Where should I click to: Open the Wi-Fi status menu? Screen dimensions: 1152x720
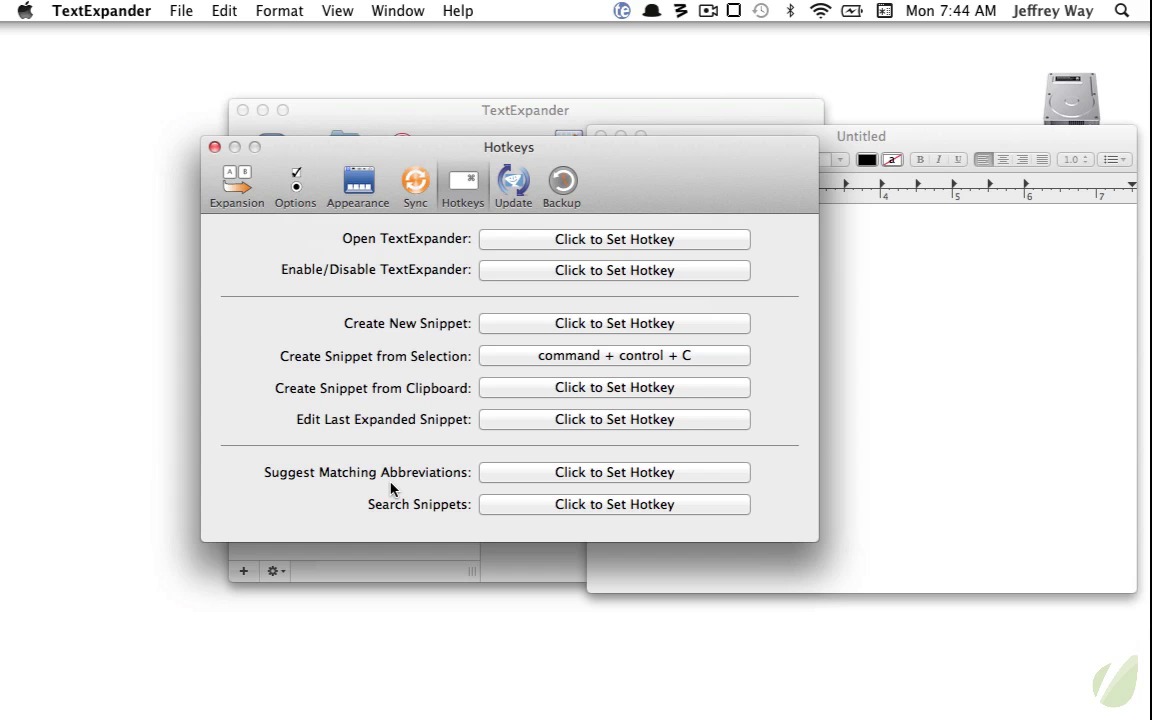tap(821, 10)
